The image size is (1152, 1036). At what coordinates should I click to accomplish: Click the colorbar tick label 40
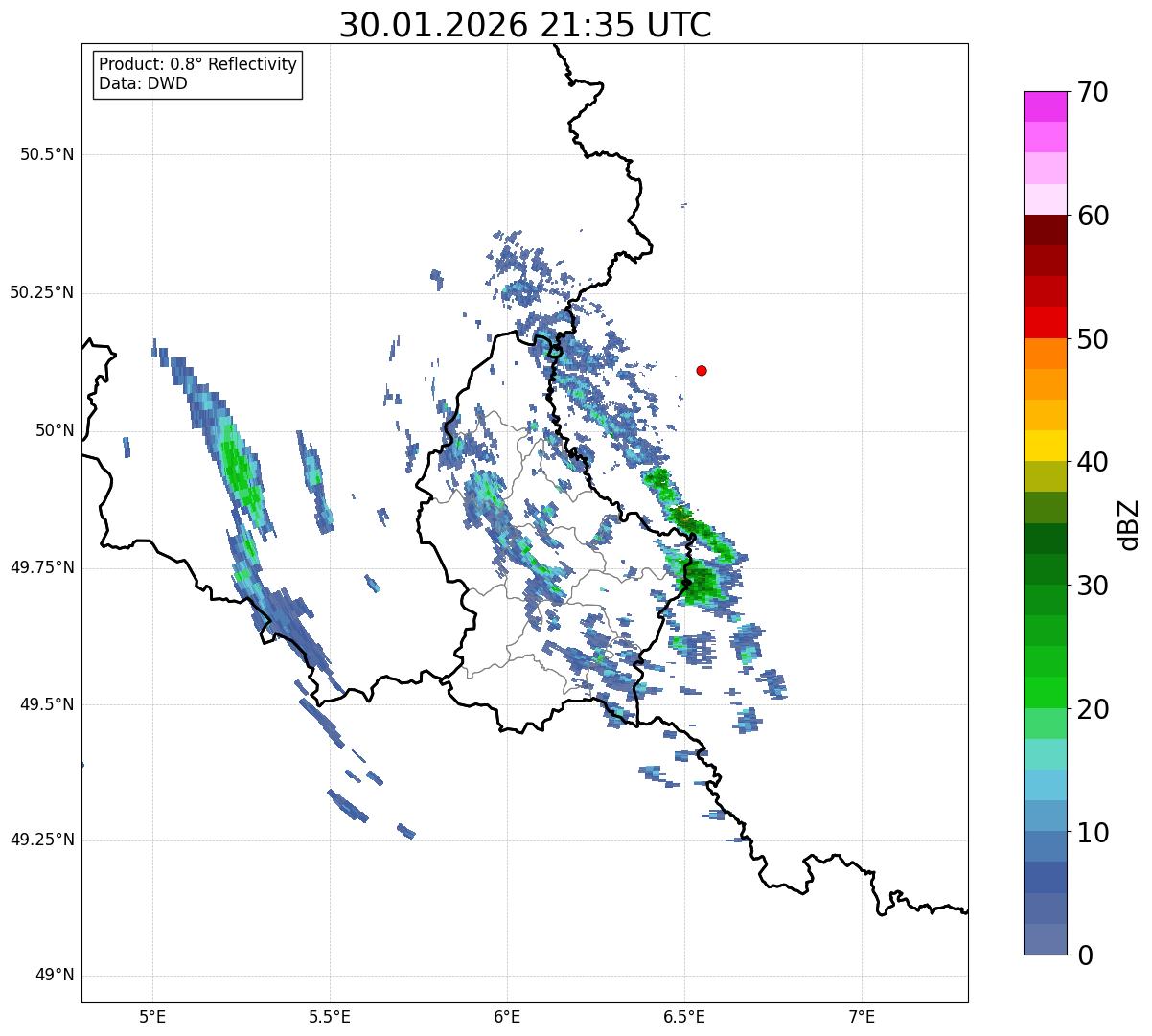1093,462
